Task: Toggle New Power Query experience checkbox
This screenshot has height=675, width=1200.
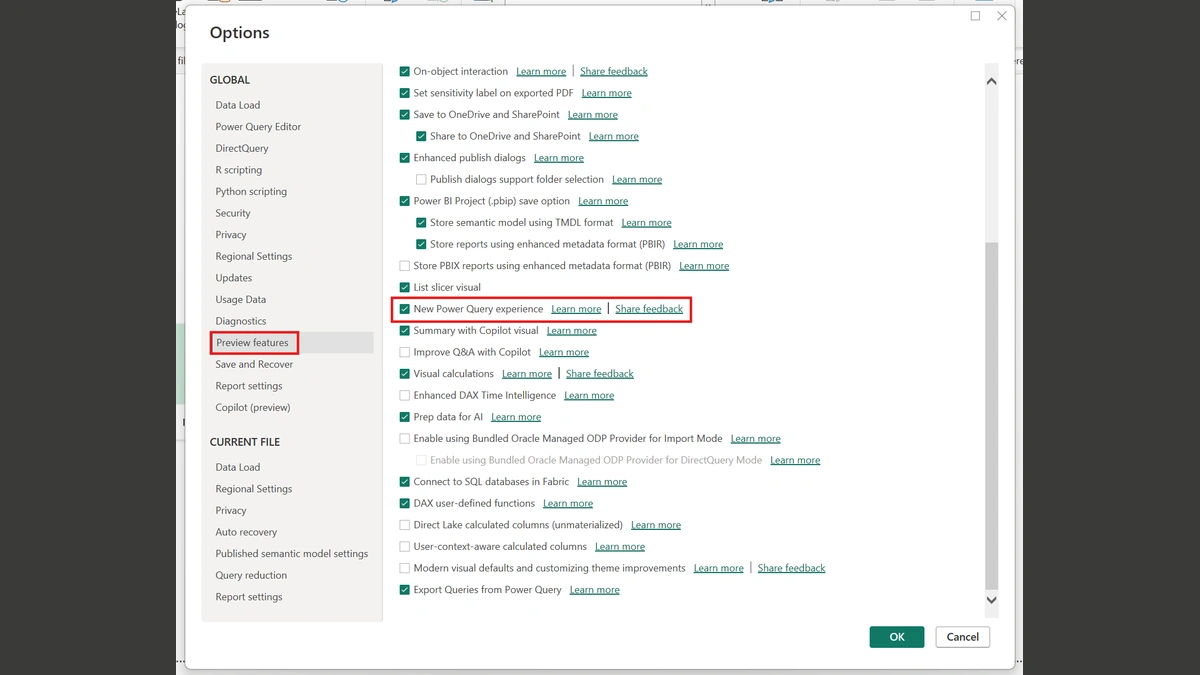Action: click(x=405, y=309)
